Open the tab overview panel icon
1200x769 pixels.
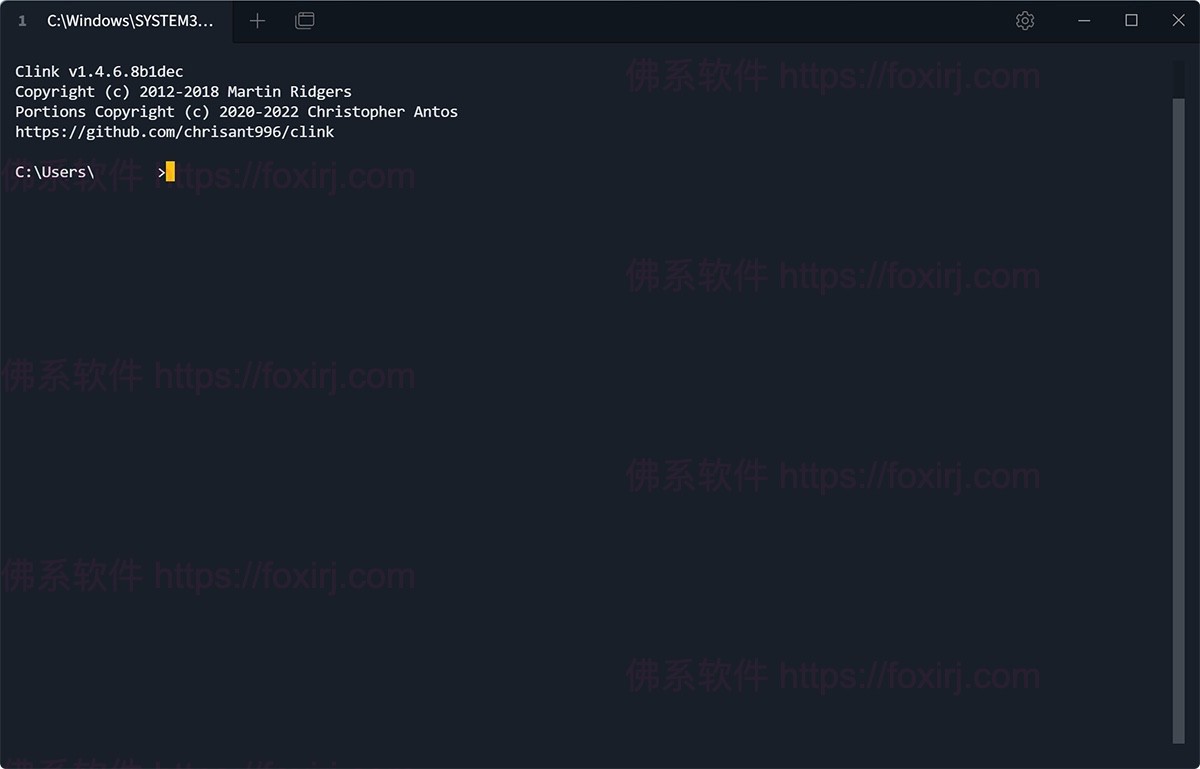pos(305,21)
